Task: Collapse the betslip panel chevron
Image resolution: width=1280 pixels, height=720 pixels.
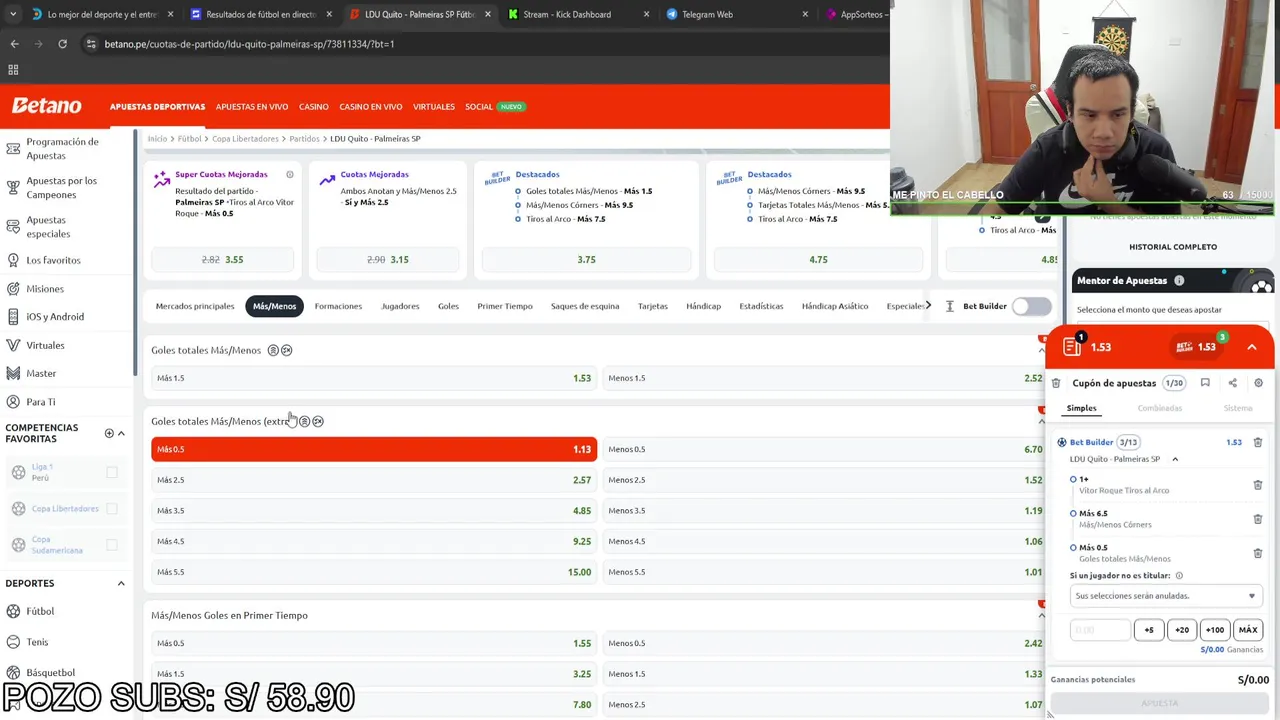Action: pos(1252,347)
